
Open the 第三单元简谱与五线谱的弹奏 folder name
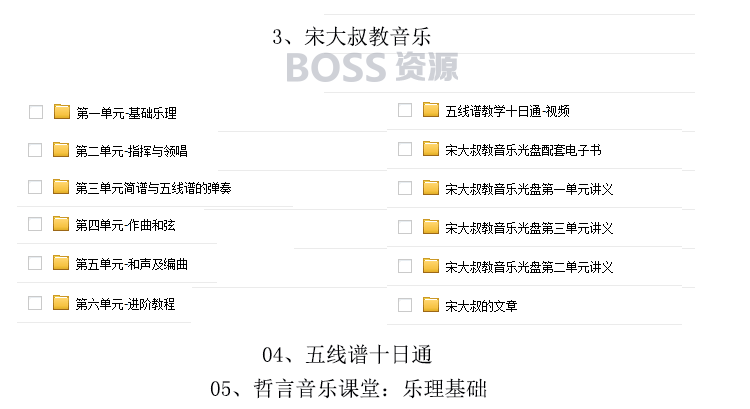(x=154, y=188)
